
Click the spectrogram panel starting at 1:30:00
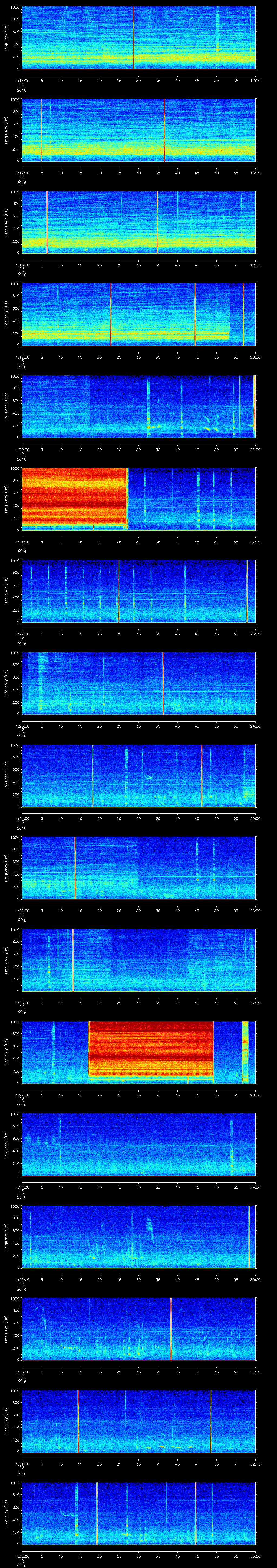point(138,1329)
